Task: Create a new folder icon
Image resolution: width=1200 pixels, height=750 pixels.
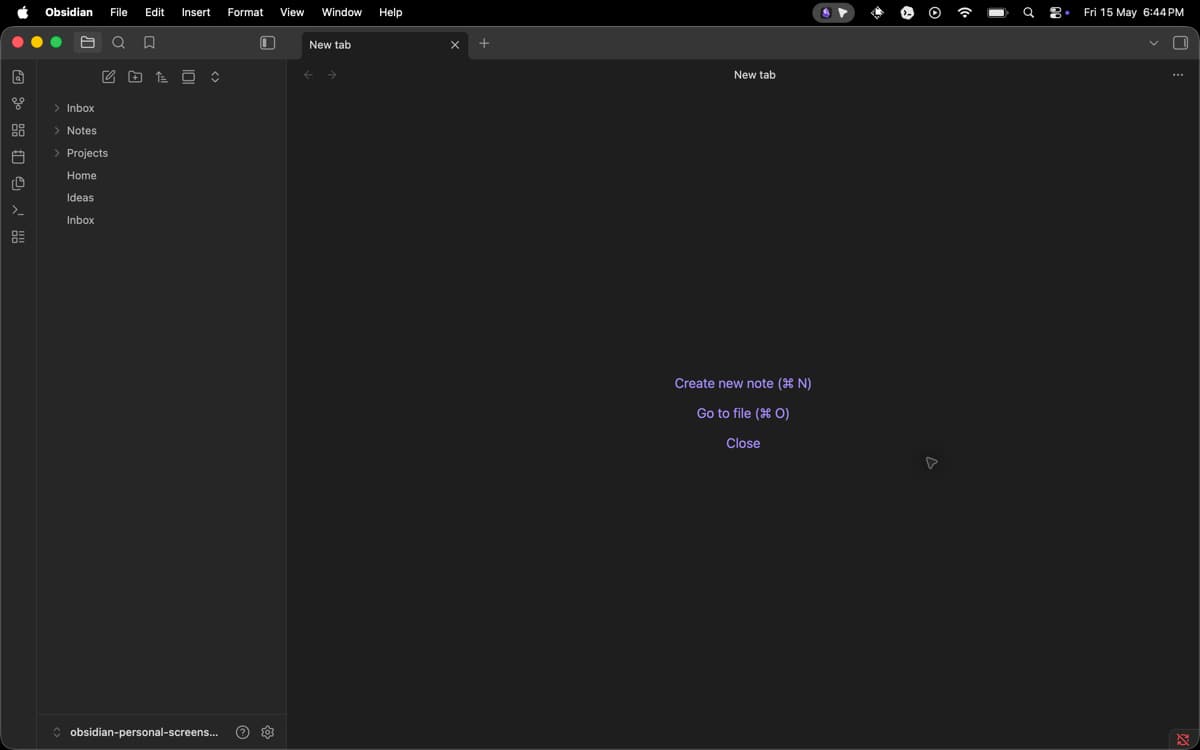Action: pos(135,77)
